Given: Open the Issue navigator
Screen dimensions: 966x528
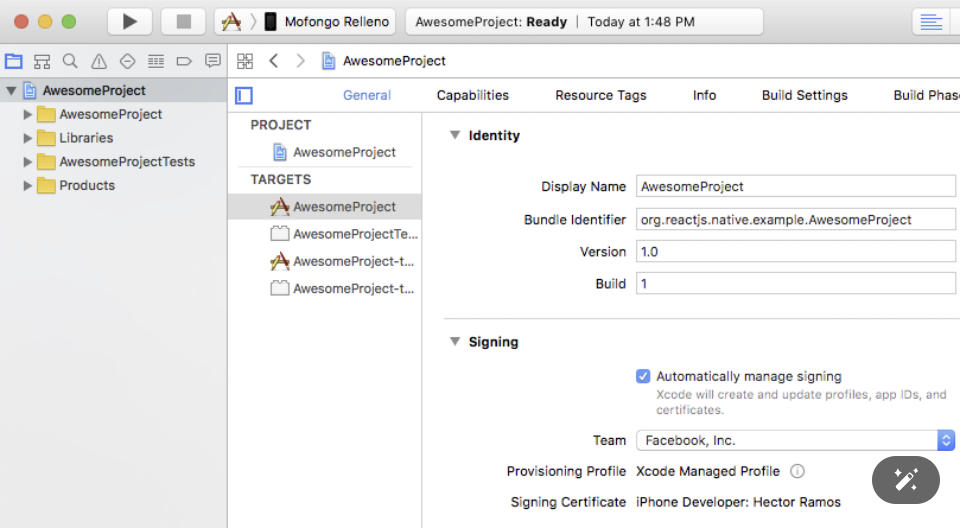Looking at the screenshot, I should (x=99, y=61).
